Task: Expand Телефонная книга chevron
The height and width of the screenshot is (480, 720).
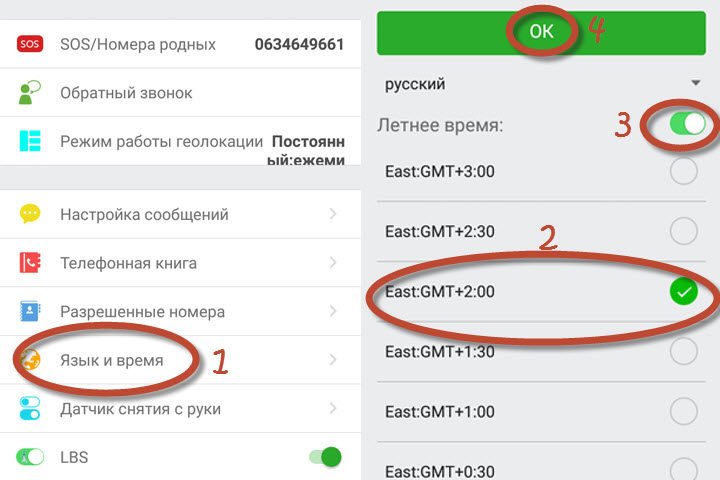Action: (333, 263)
